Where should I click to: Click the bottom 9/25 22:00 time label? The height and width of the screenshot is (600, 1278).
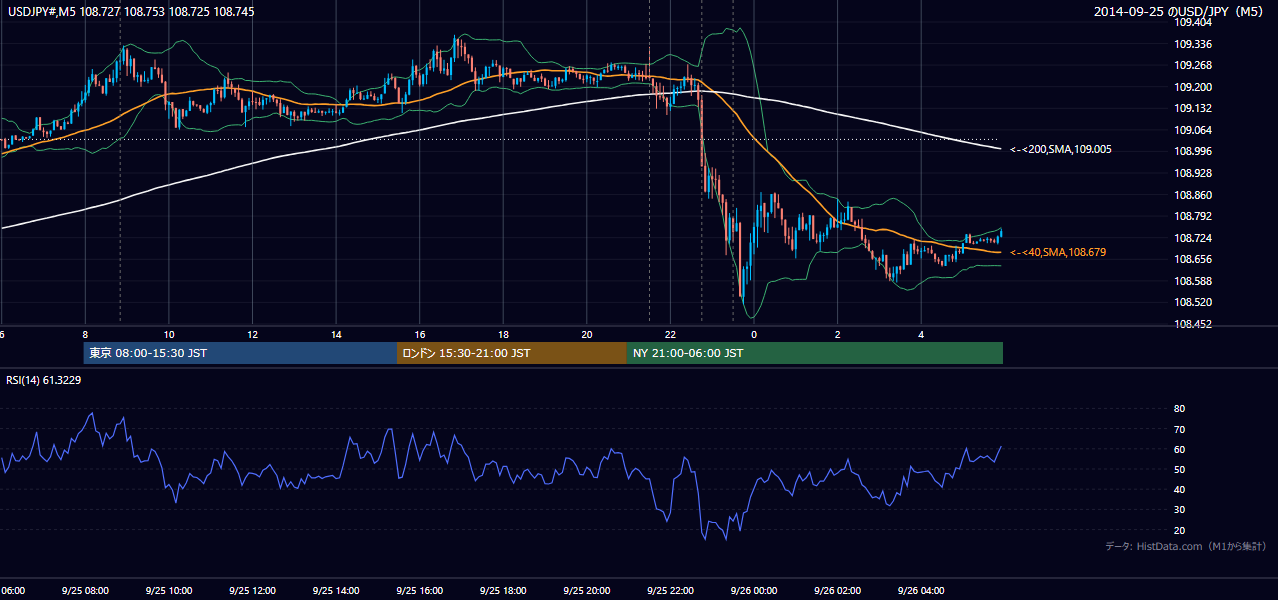670,591
